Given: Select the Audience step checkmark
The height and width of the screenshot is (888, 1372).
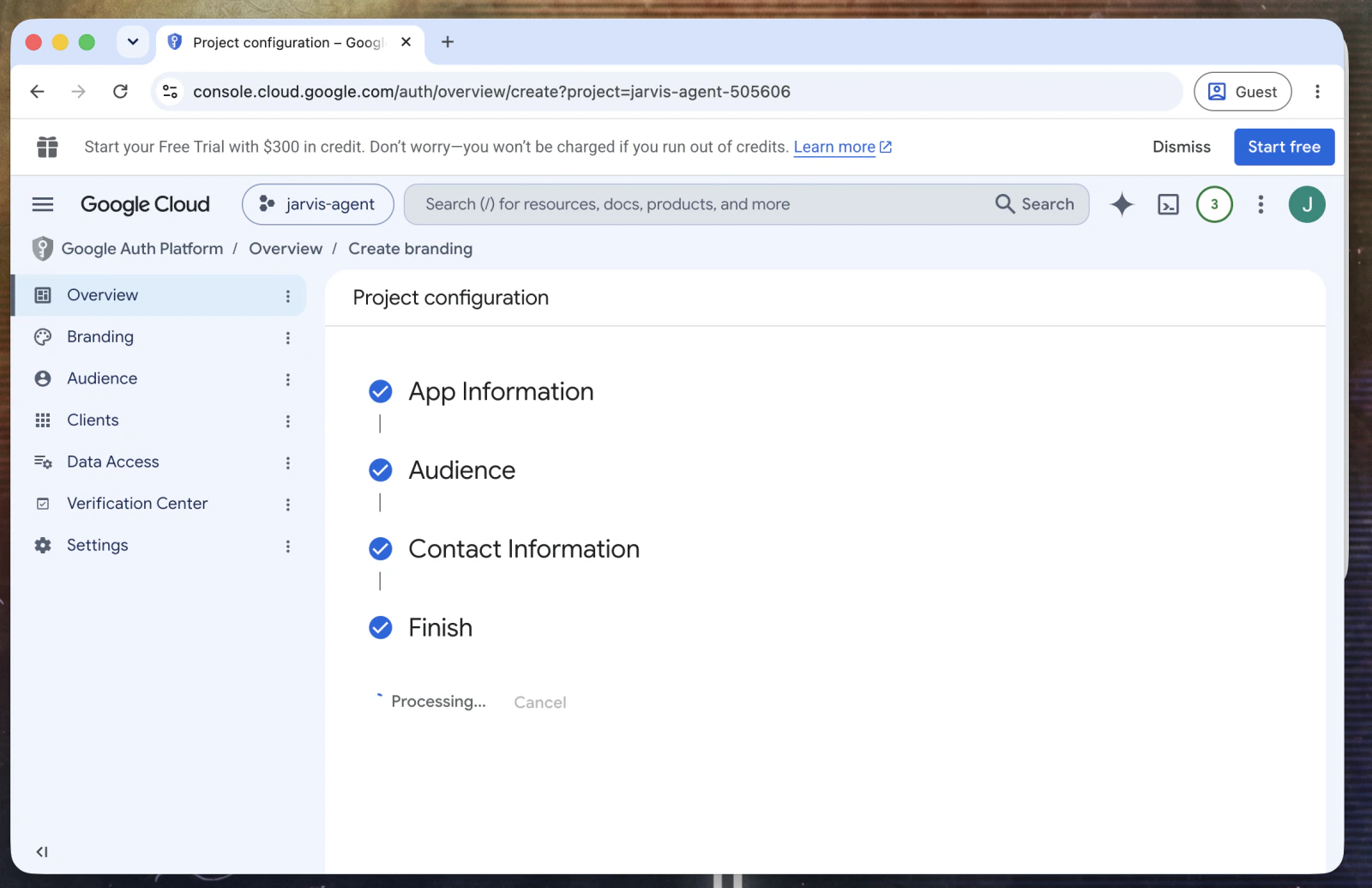Looking at the screenshot, I should 381,470.
